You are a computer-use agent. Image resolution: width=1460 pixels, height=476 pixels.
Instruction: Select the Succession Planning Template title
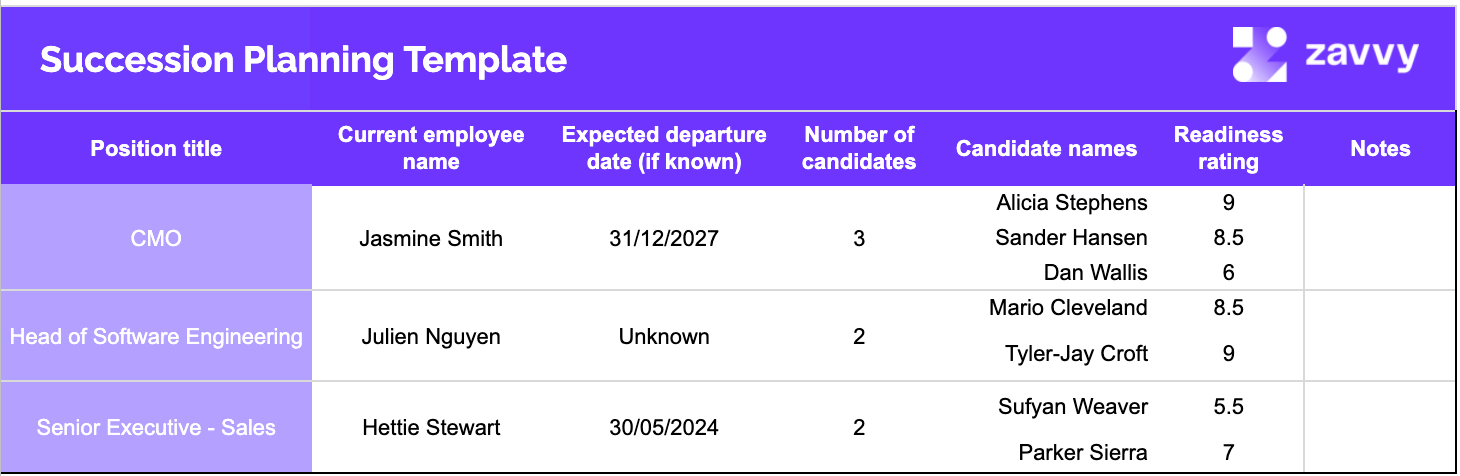pos(303,60)
